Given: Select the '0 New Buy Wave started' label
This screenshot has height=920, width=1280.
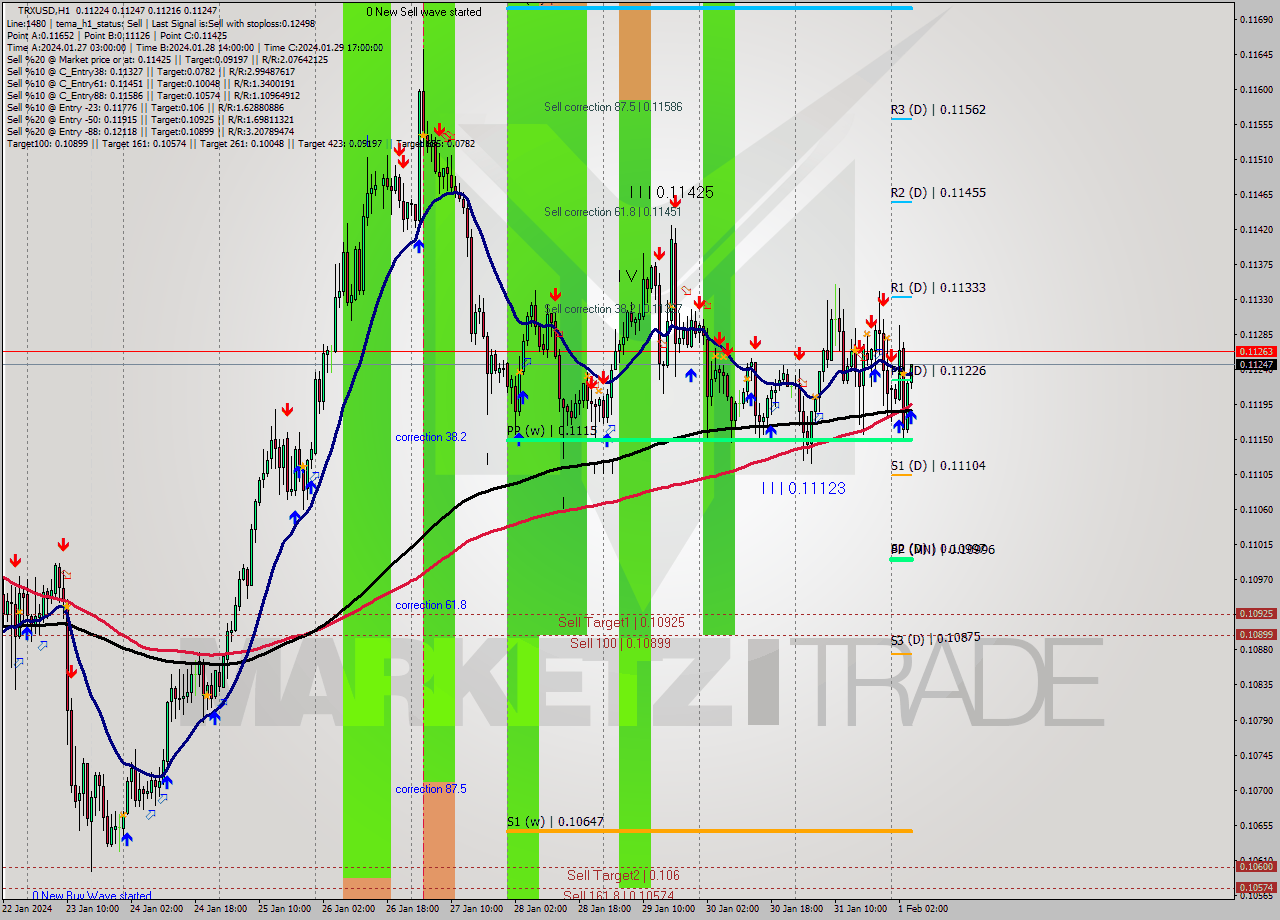Looking at the screenshot, I should [x=92, y=896].
